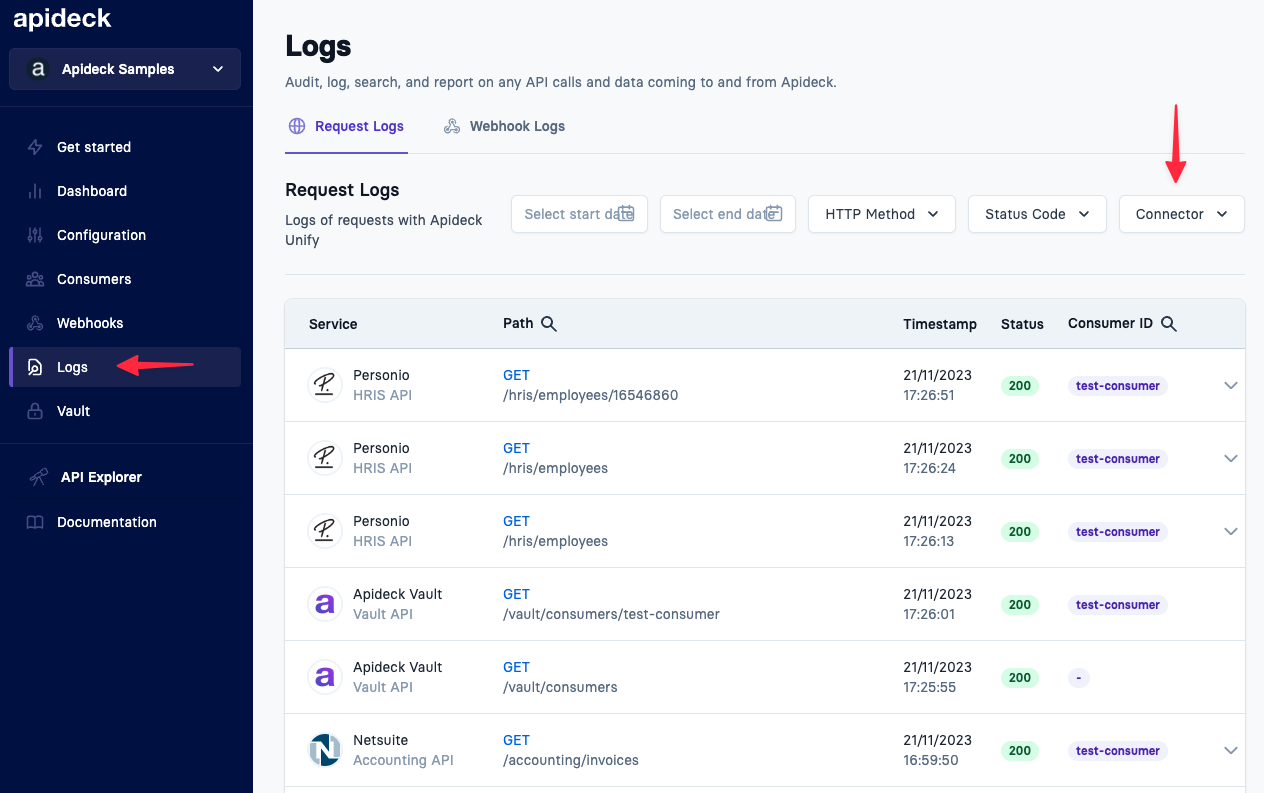Click the API Explorer telescope icon
The image size is (1264, 793).
tap(38, 477)
